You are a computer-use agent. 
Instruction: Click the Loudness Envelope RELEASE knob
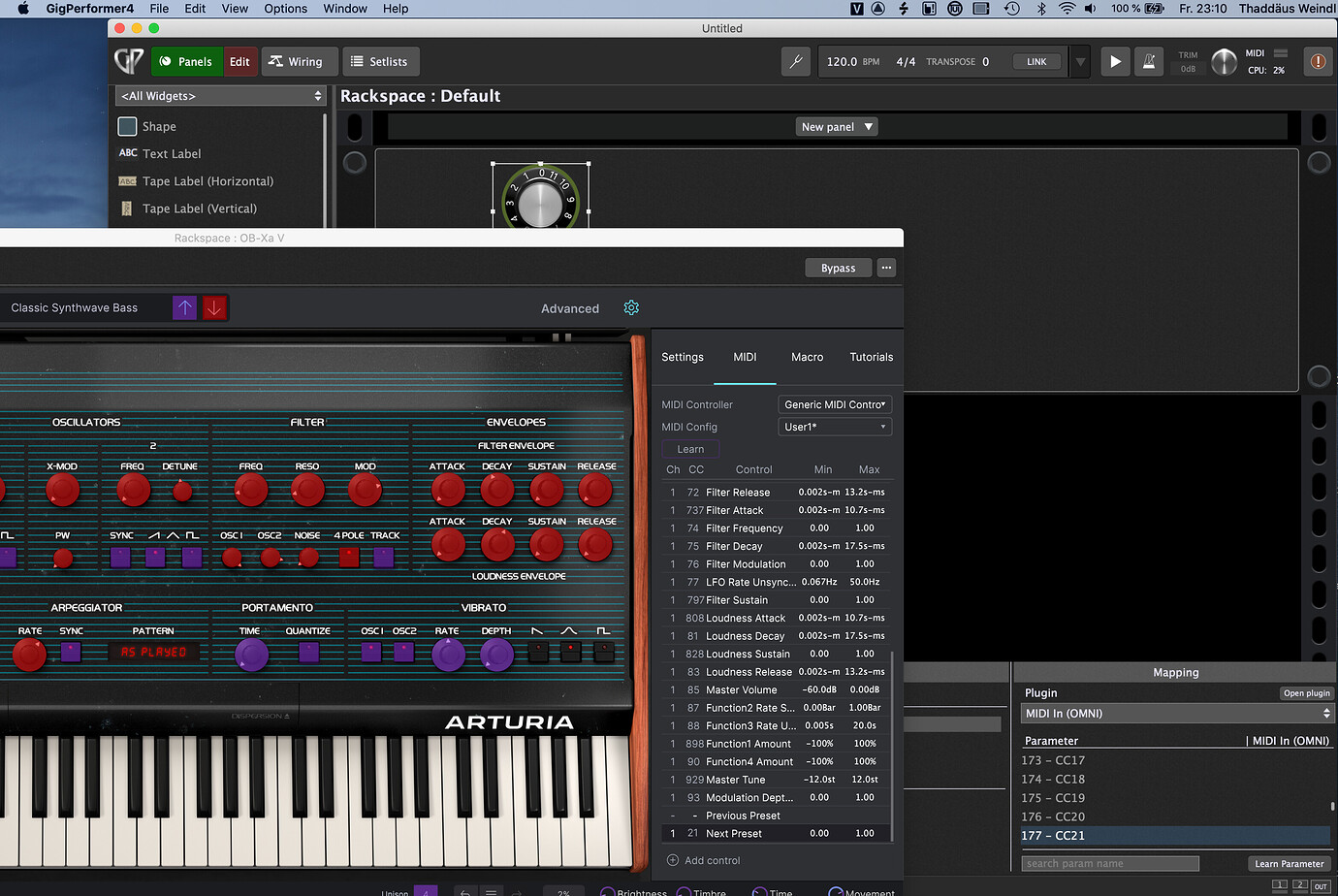[x=595, y=546]
